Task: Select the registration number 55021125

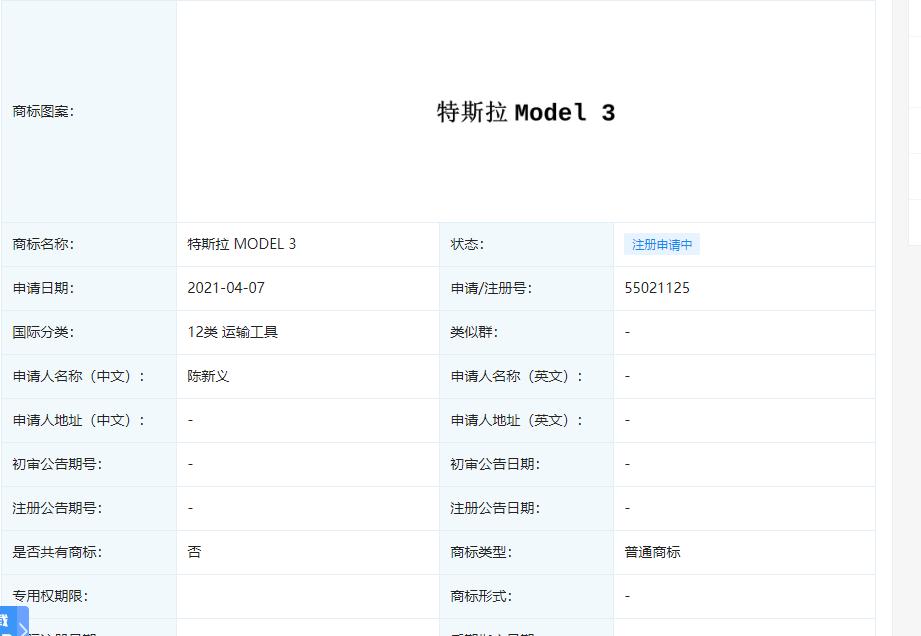Action: click(656, 288)
